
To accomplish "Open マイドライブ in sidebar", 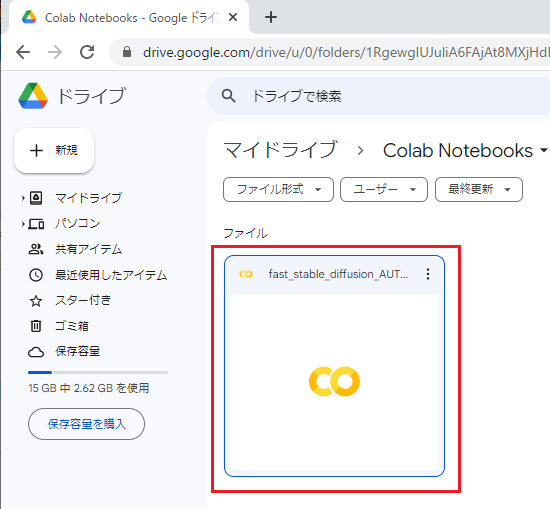I will coord(88,198).
